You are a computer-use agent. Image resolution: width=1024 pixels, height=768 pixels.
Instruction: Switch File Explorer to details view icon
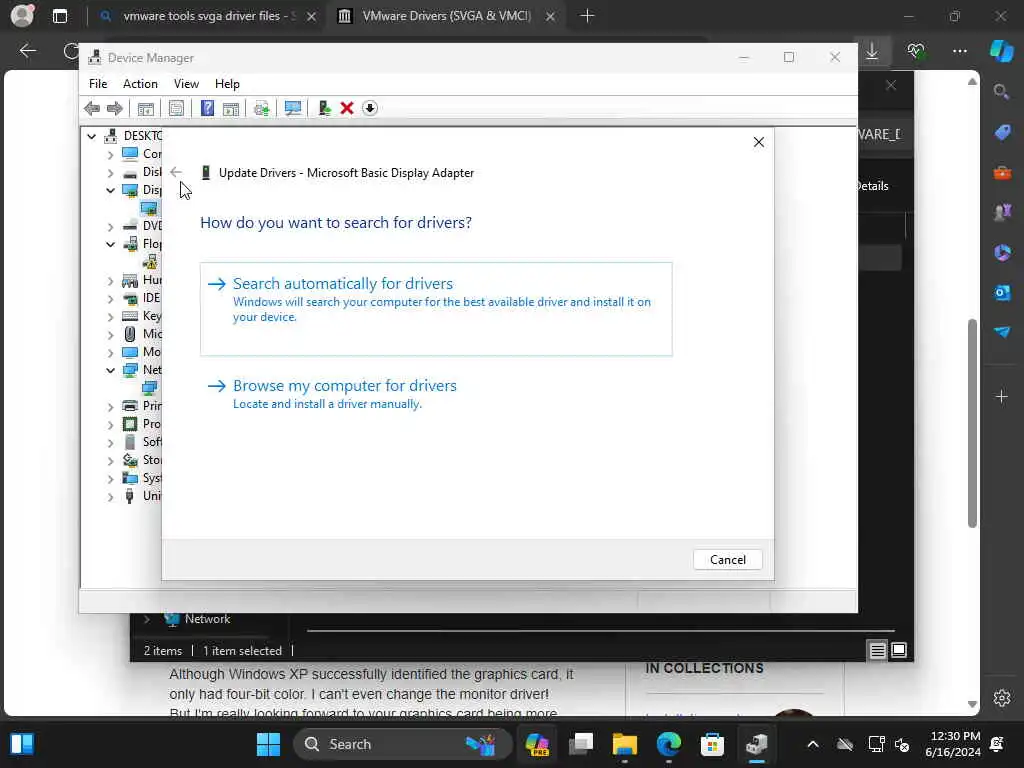(x=877, y=650)
